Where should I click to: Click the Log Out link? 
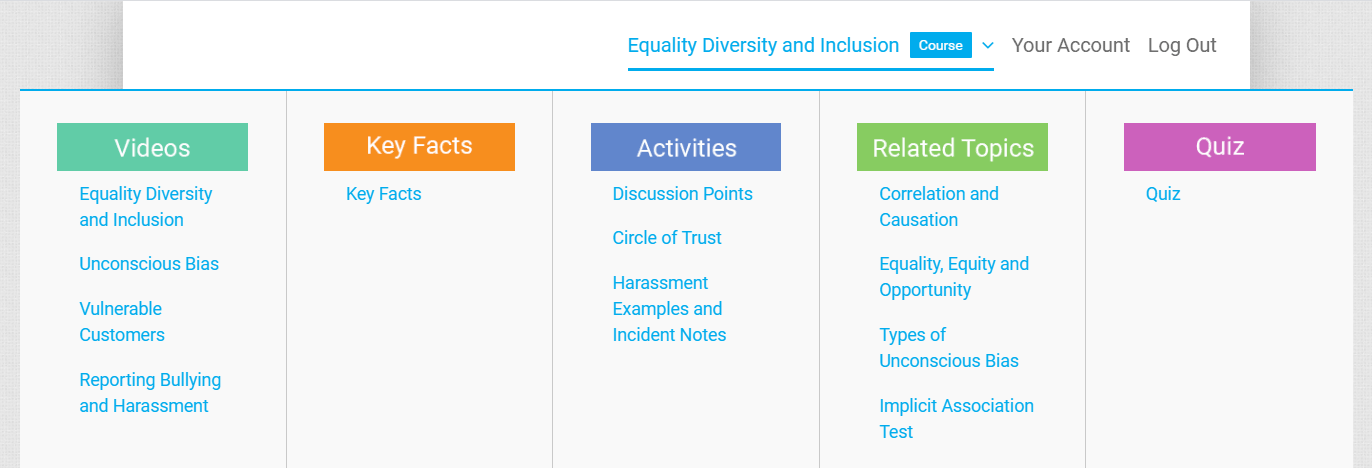pyautogui.click(x=1182, y=45)
